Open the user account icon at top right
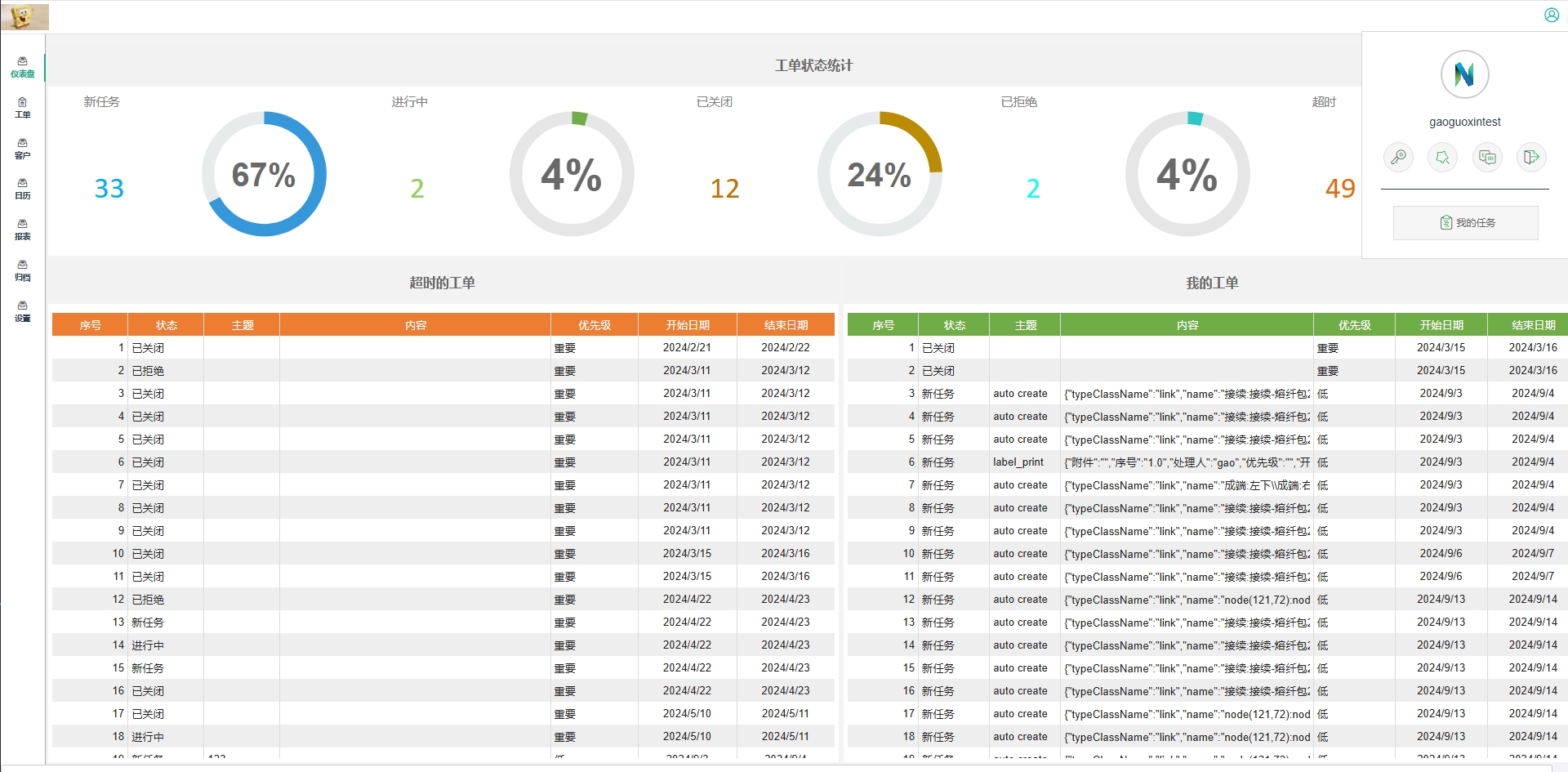This screenshot has height=772, width=1568. pos(1552,15)
